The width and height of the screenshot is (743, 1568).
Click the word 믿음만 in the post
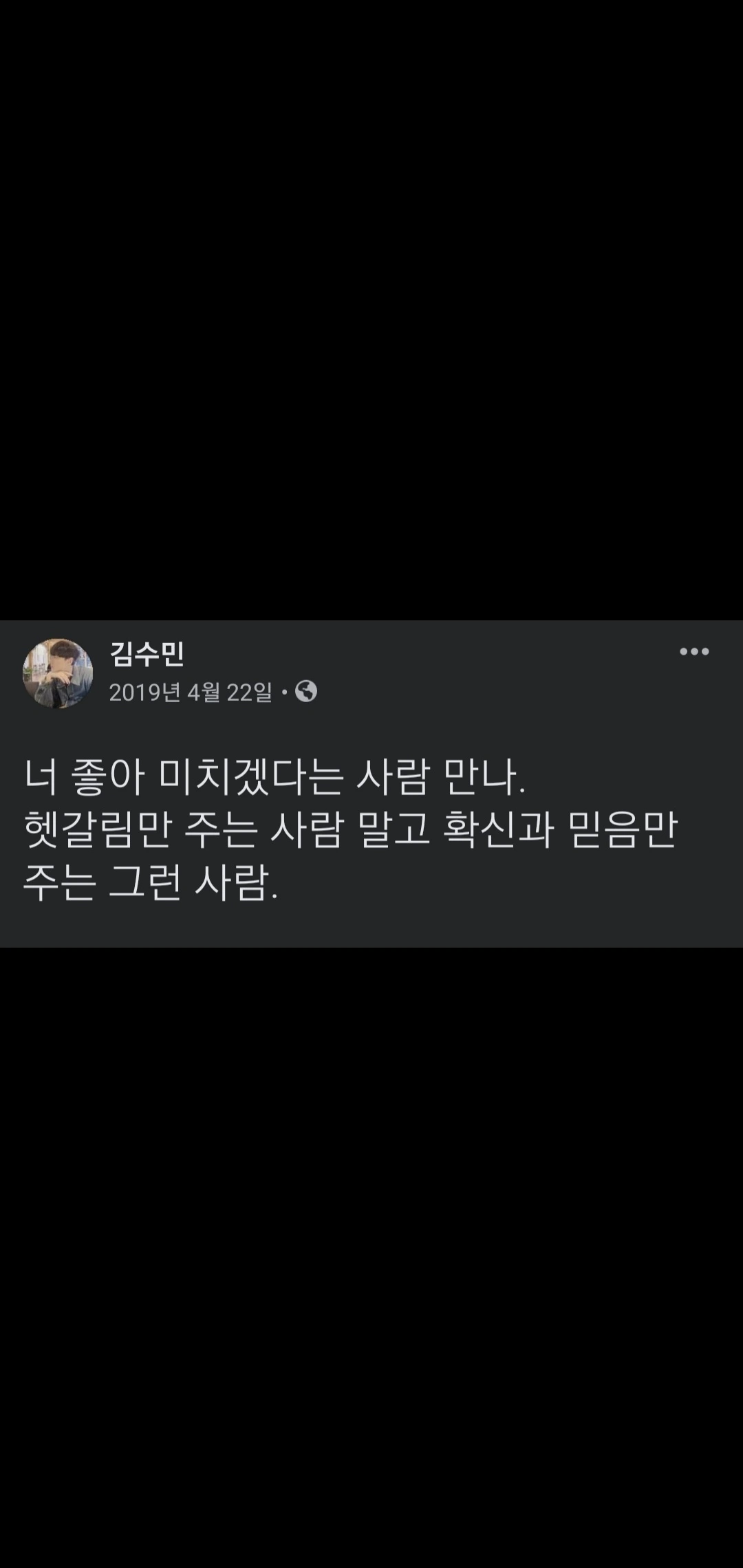(x=624, y=831)
